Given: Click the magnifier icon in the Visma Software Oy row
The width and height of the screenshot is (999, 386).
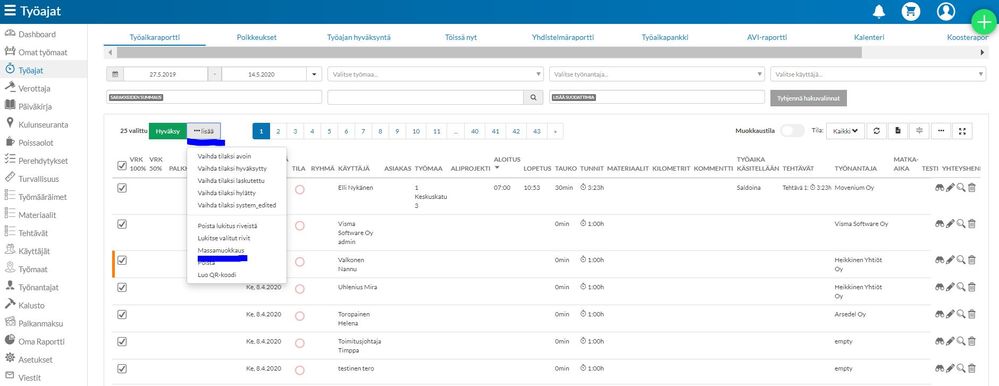Looking at the screenshot, I should (961, 224).
